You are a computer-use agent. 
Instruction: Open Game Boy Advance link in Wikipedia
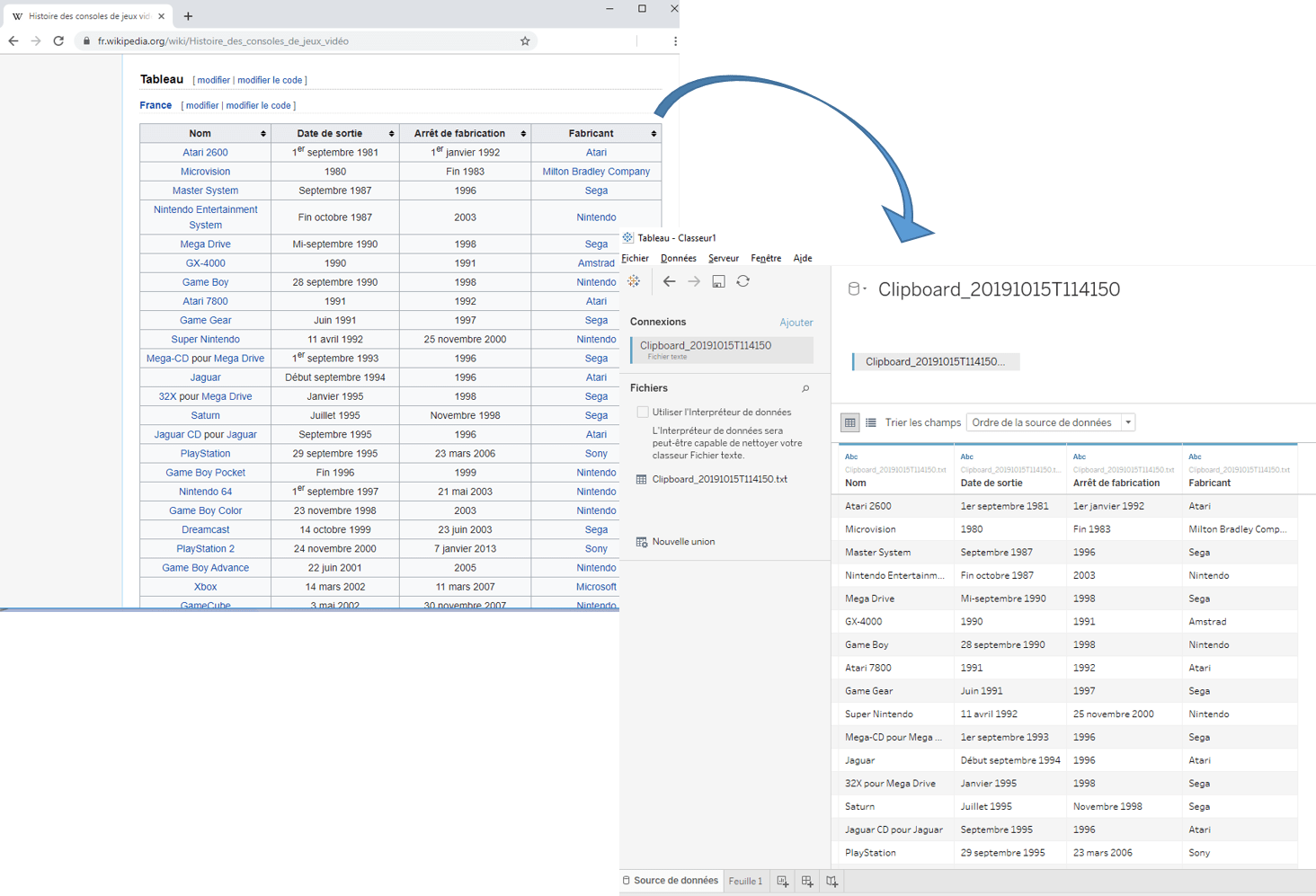205,568
